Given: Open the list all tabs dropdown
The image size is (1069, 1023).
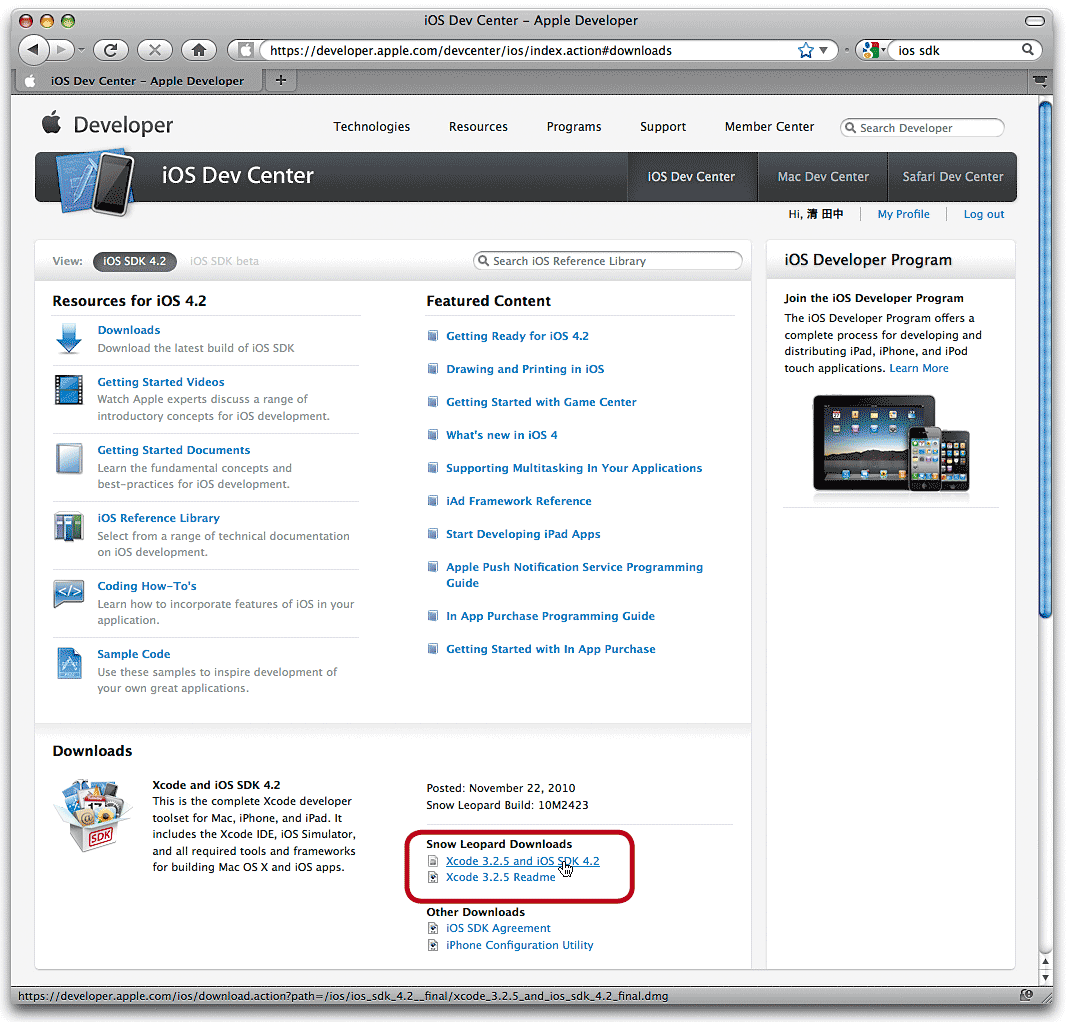Looking at the screenshot, I should pos(1040,80).
